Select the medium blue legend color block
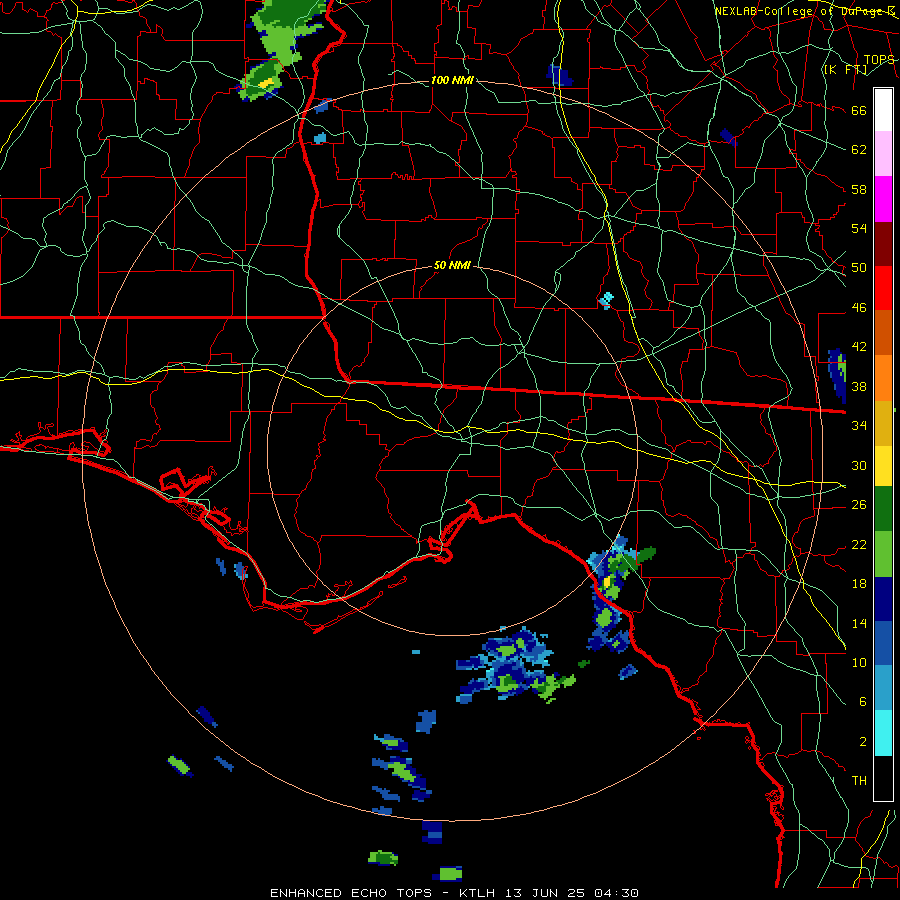The height and width of the screenshot is (900, 900). 883,644
